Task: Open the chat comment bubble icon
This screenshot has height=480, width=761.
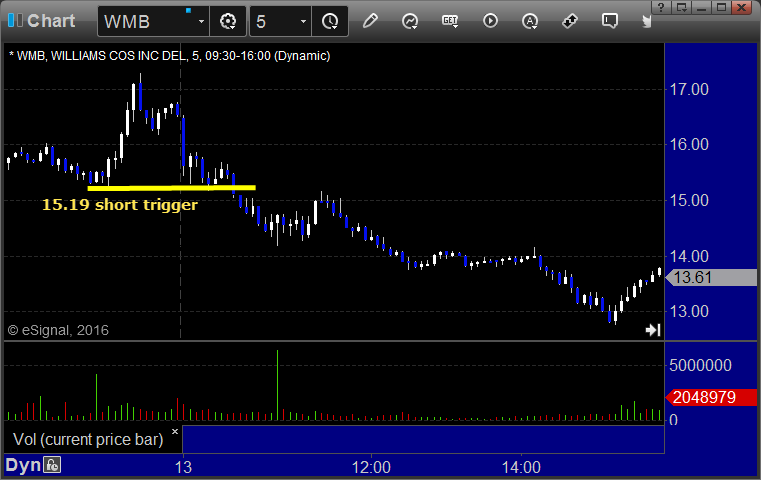Action: [x=610, y=21]
